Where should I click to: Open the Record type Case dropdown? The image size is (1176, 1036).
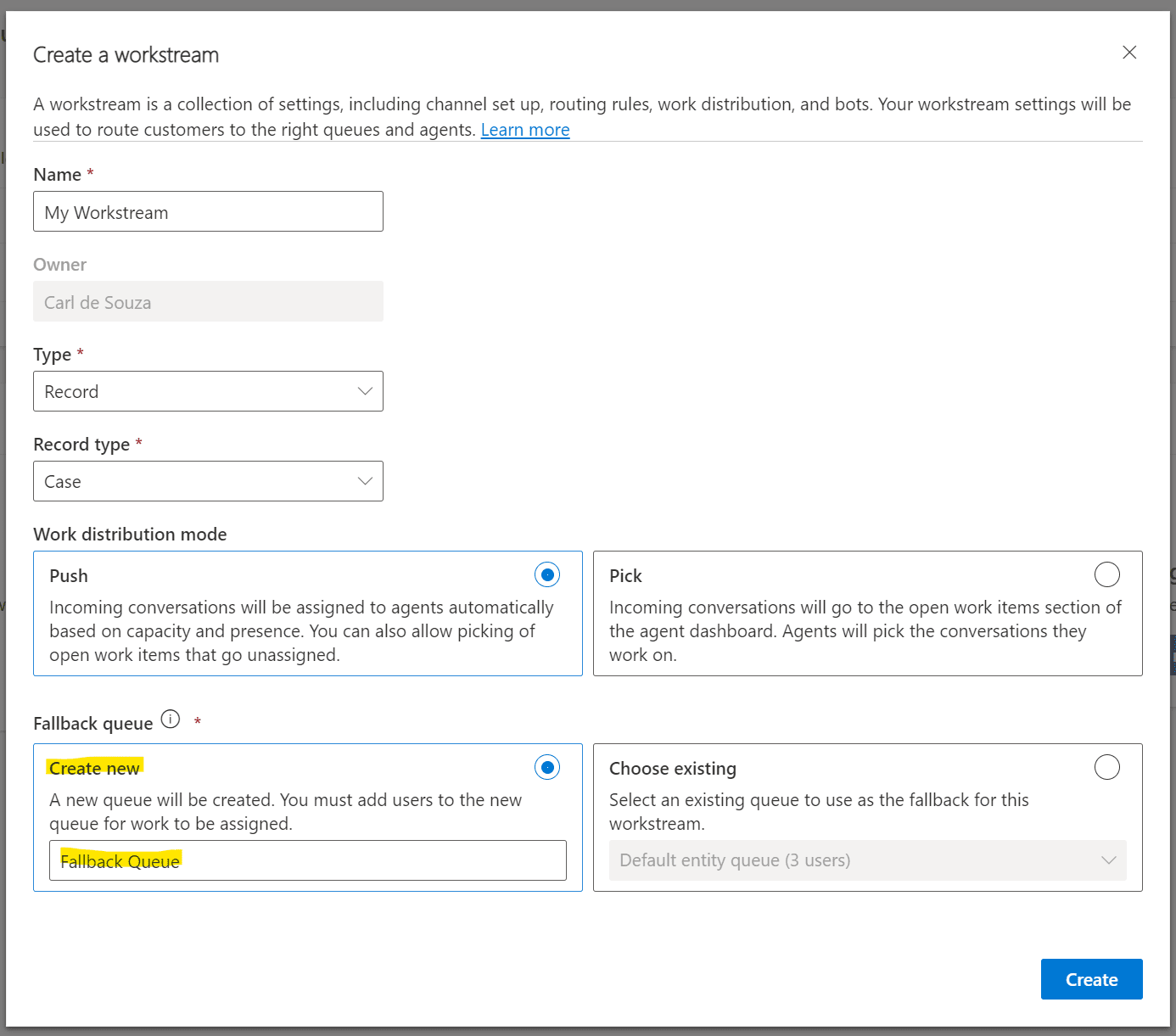[208, 481]
